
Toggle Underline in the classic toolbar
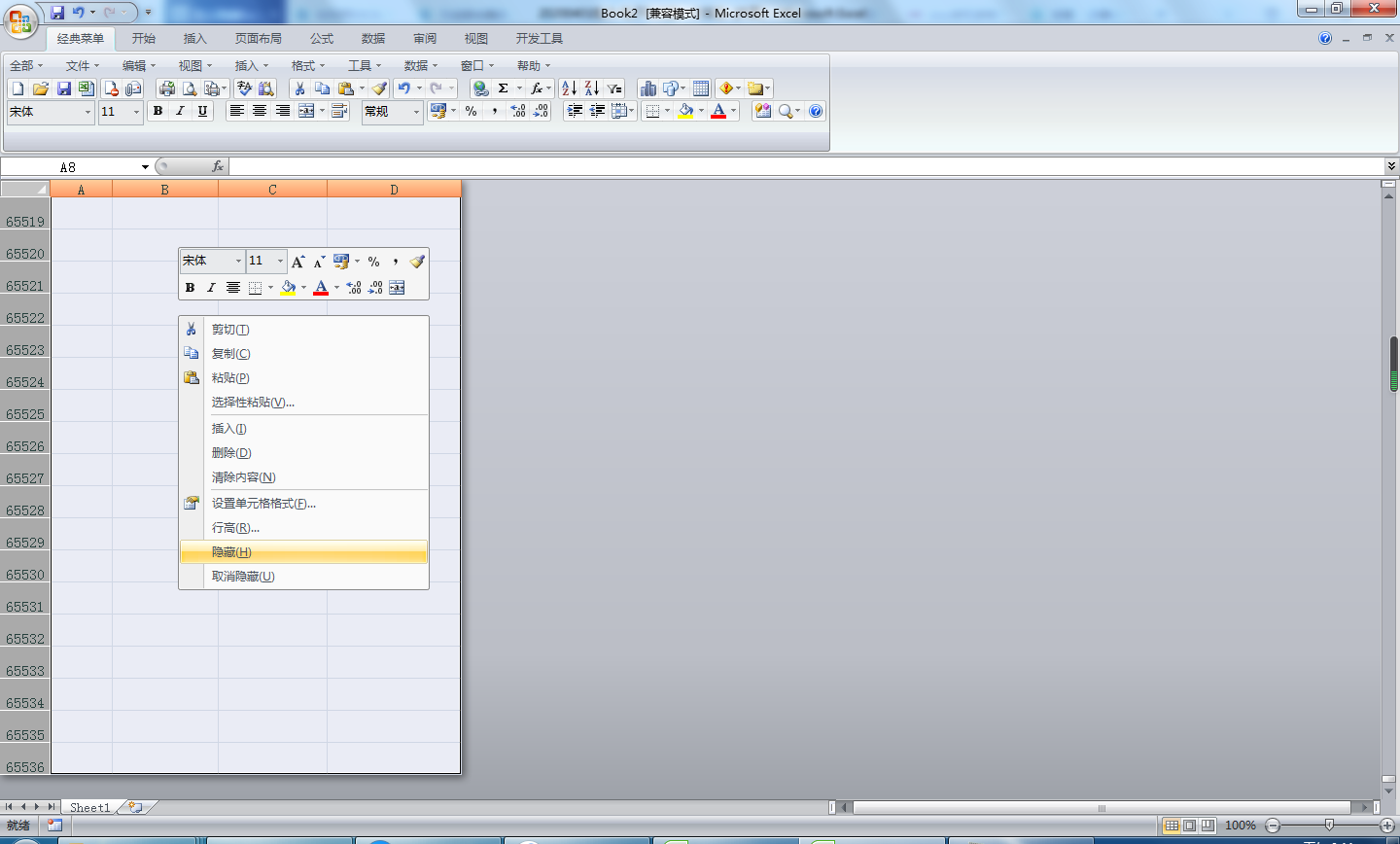coord(202,112)
